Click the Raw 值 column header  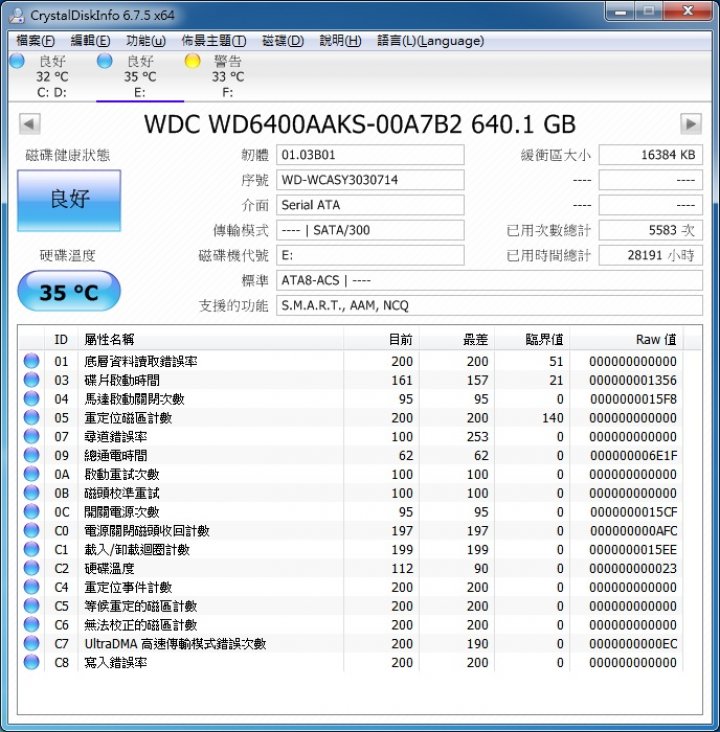point(626,339)
